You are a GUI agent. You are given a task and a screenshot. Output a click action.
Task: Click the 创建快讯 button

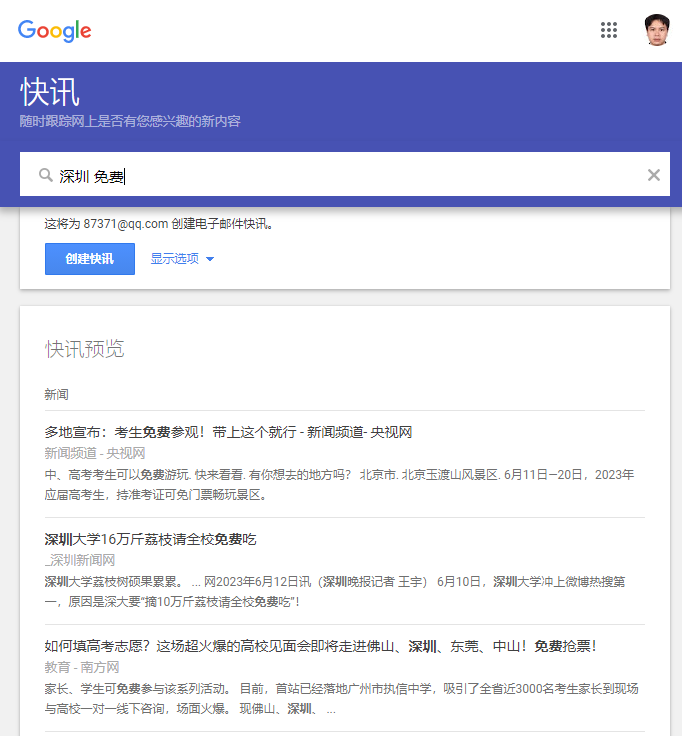(x=90, y=259)
